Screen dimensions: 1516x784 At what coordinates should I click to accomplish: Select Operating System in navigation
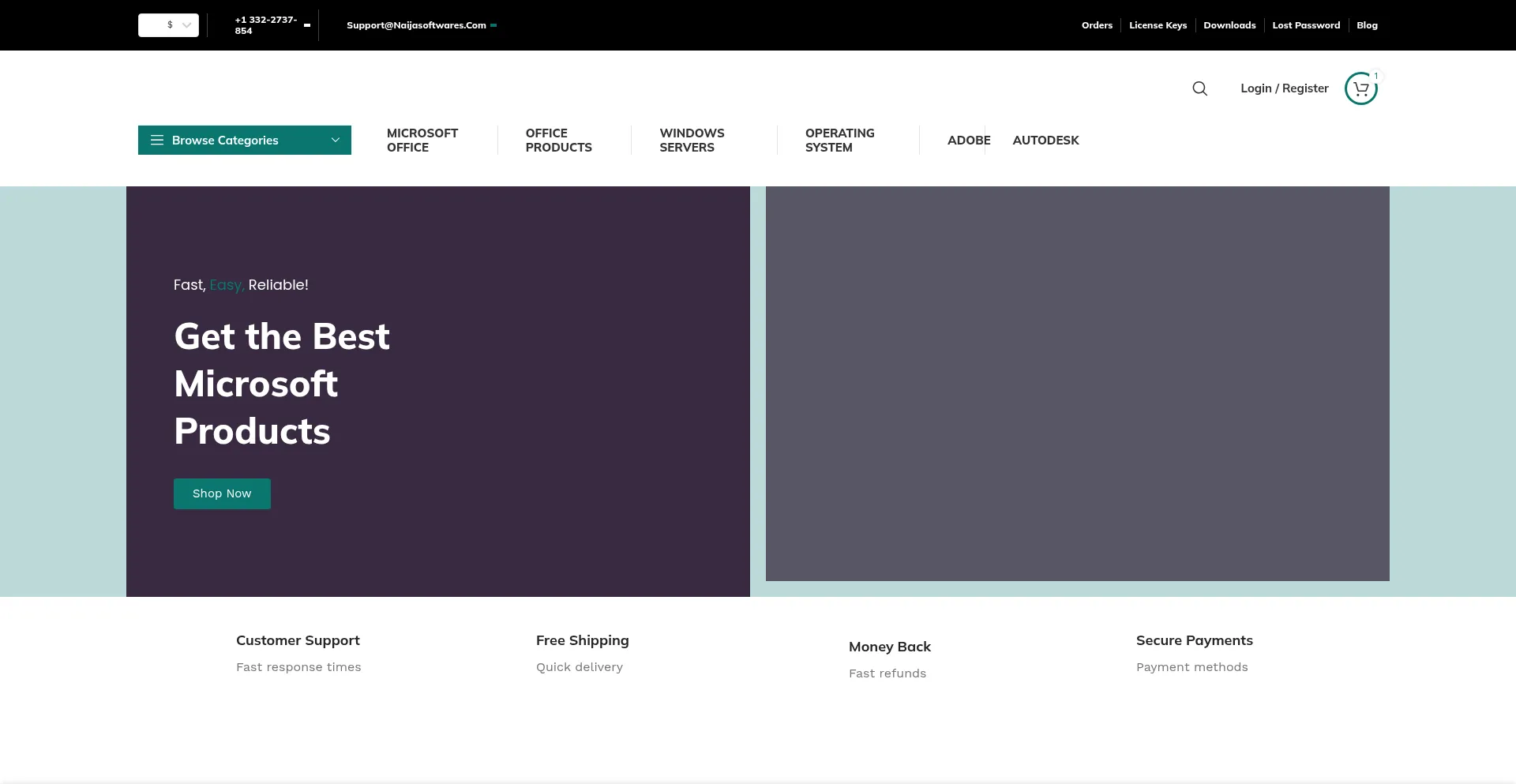click(x=839, y=140)
